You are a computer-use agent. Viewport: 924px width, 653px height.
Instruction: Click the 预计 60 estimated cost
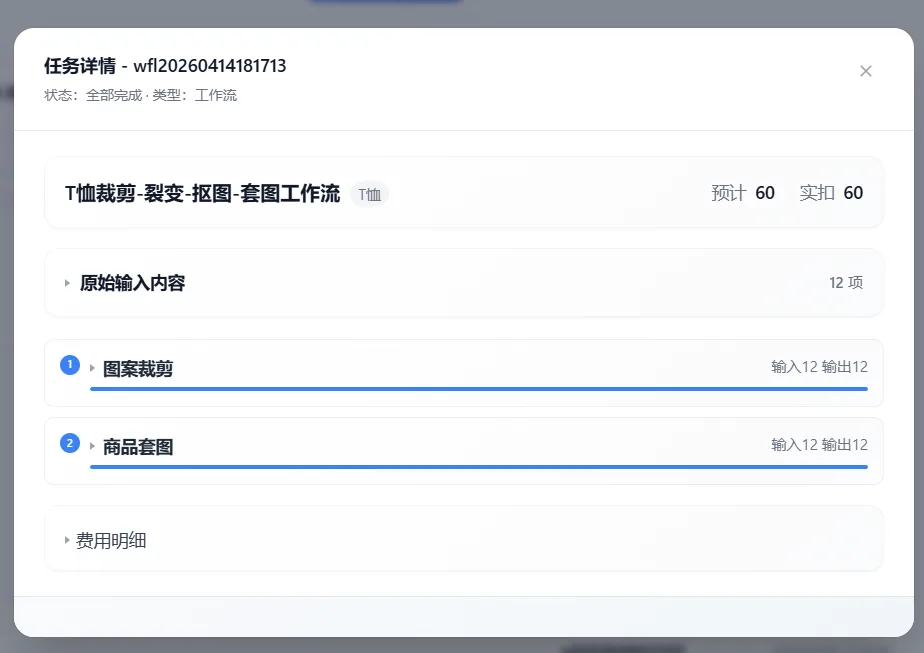pos(743,193)
